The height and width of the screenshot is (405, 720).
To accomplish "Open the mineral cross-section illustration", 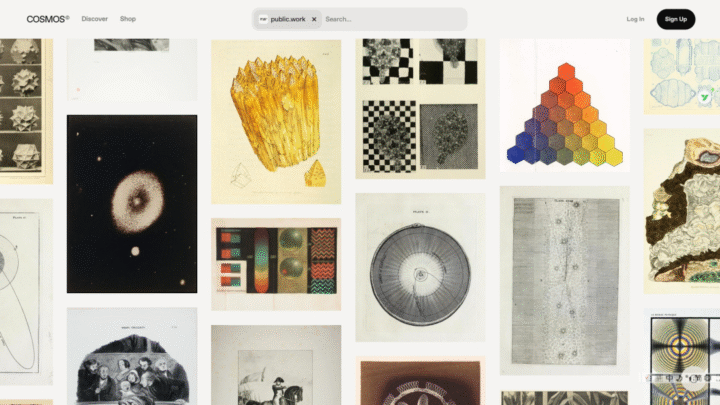I will pos(682,211).
